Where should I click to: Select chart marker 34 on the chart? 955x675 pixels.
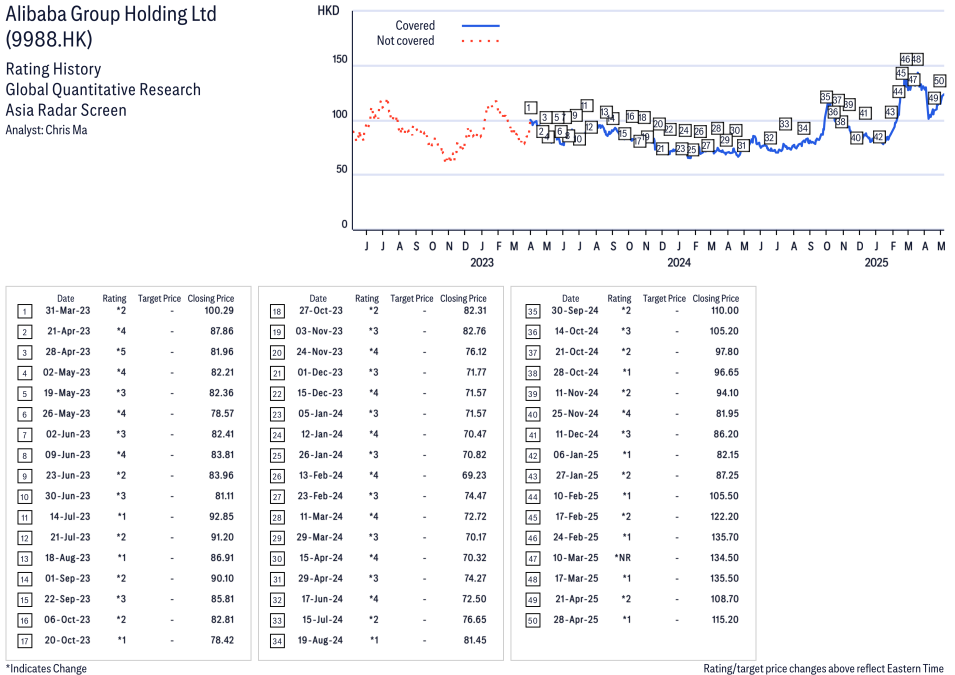pos(803,128)
